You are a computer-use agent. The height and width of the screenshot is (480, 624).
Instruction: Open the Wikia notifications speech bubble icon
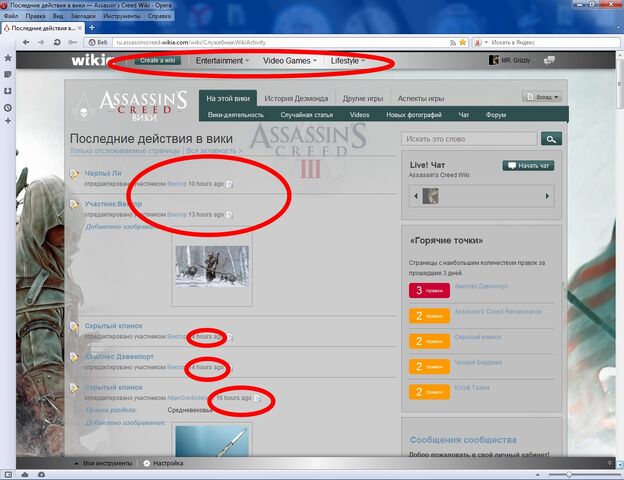[550, 60]
